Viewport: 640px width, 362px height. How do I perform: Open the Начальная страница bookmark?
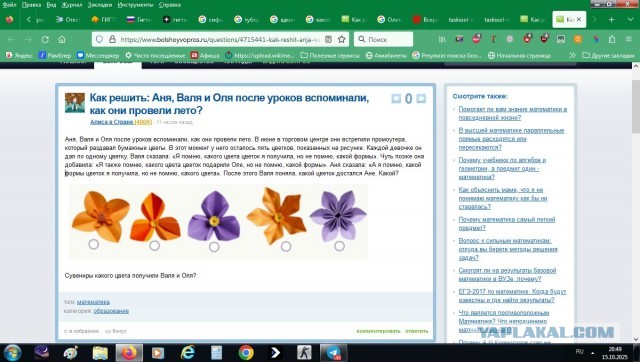[x=519, y=55]
